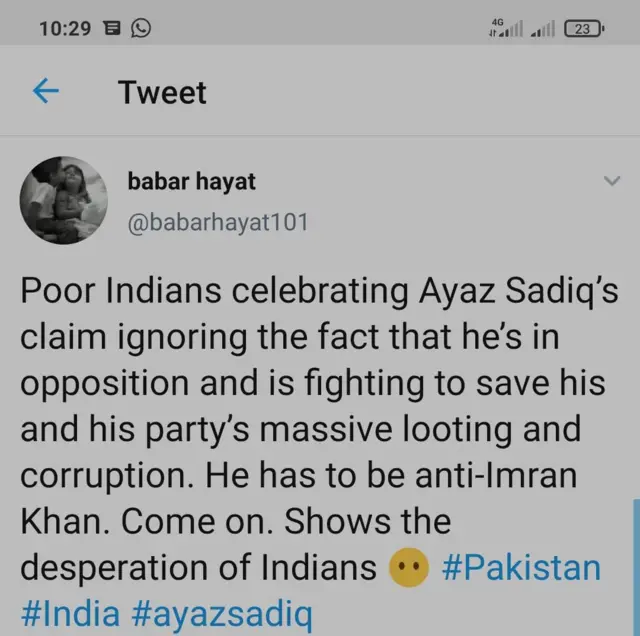Image resolution: width=640 pixels, height=636 pixels.
Task: Click the display name babar hayat
Action: [191, 181]
